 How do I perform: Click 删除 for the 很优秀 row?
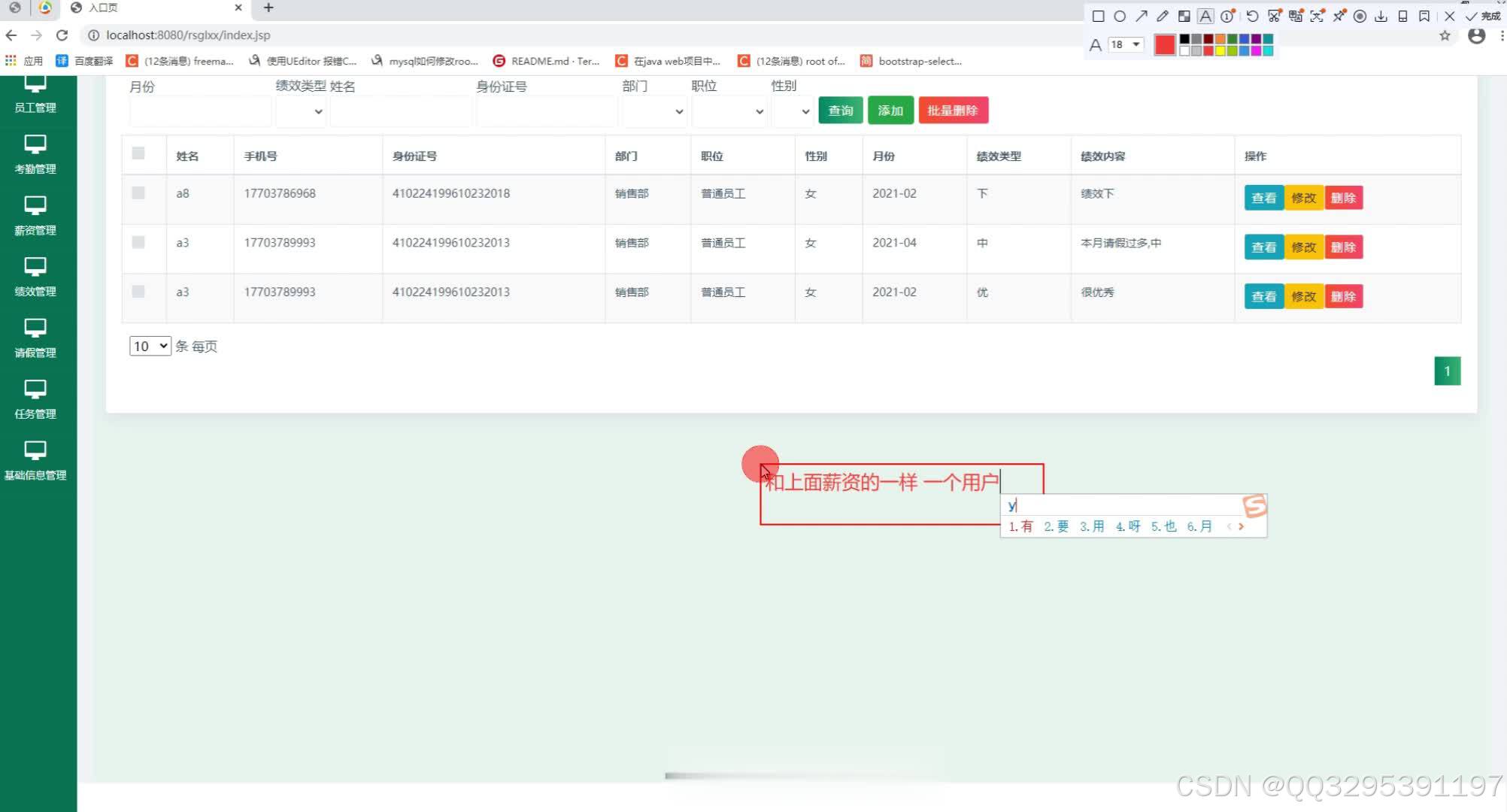(x=1344, y=296)
